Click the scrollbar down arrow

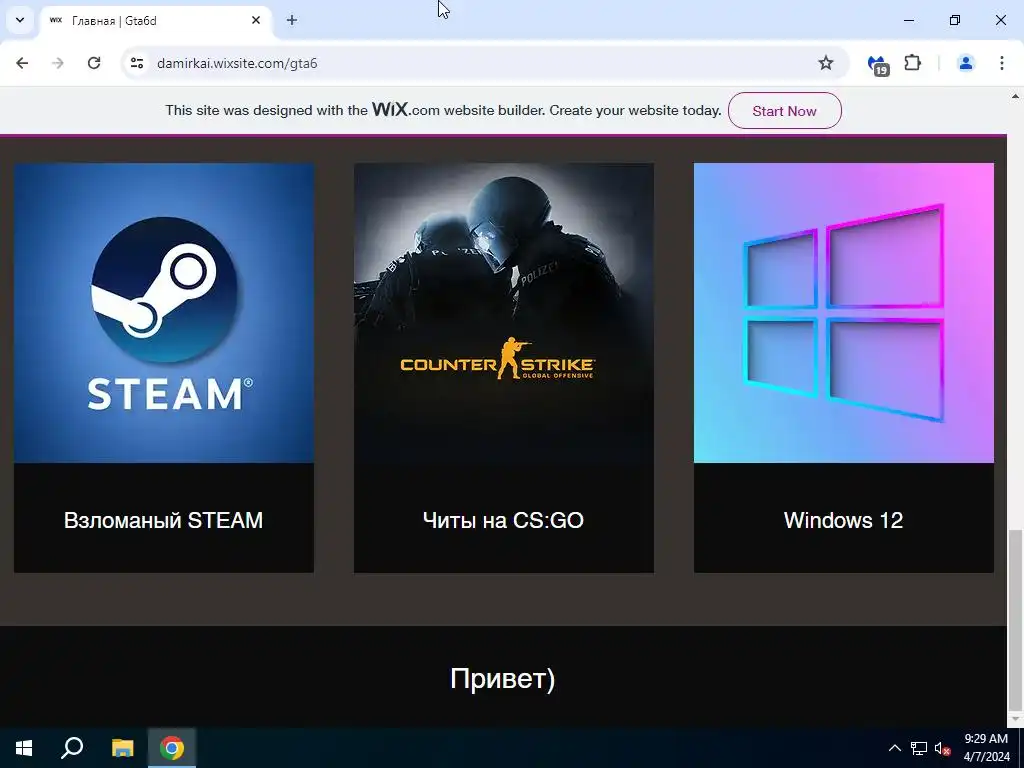point(1015,719)
